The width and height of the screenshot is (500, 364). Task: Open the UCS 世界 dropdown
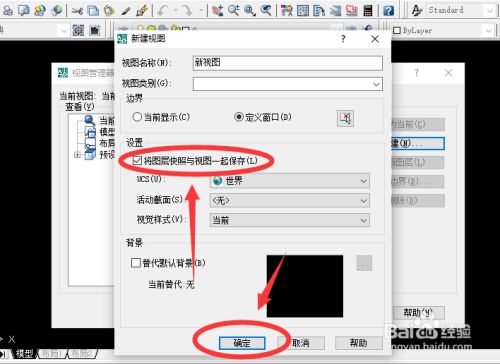[x=290, y=181]
